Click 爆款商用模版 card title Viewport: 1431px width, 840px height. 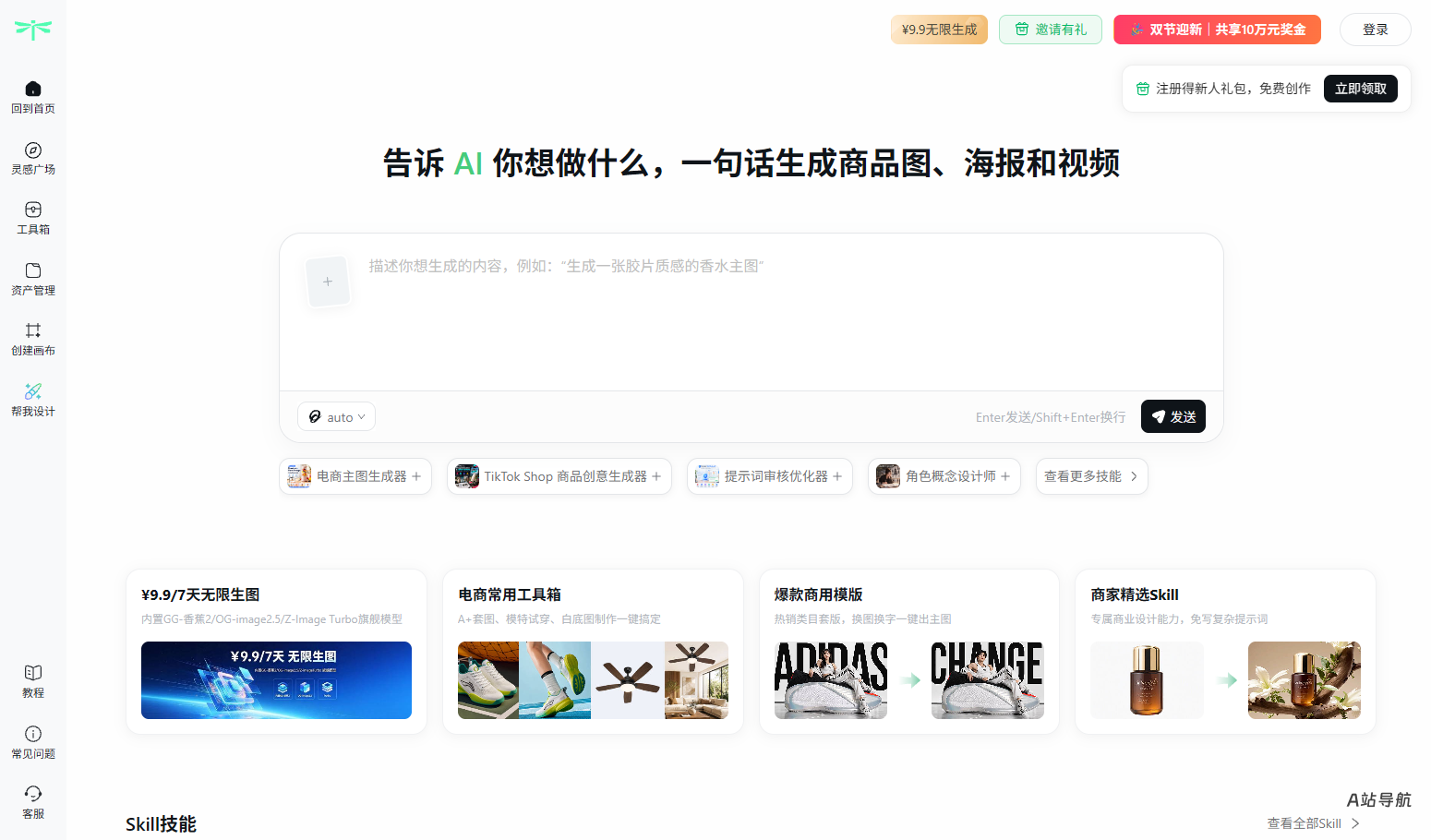coord(819,594)
